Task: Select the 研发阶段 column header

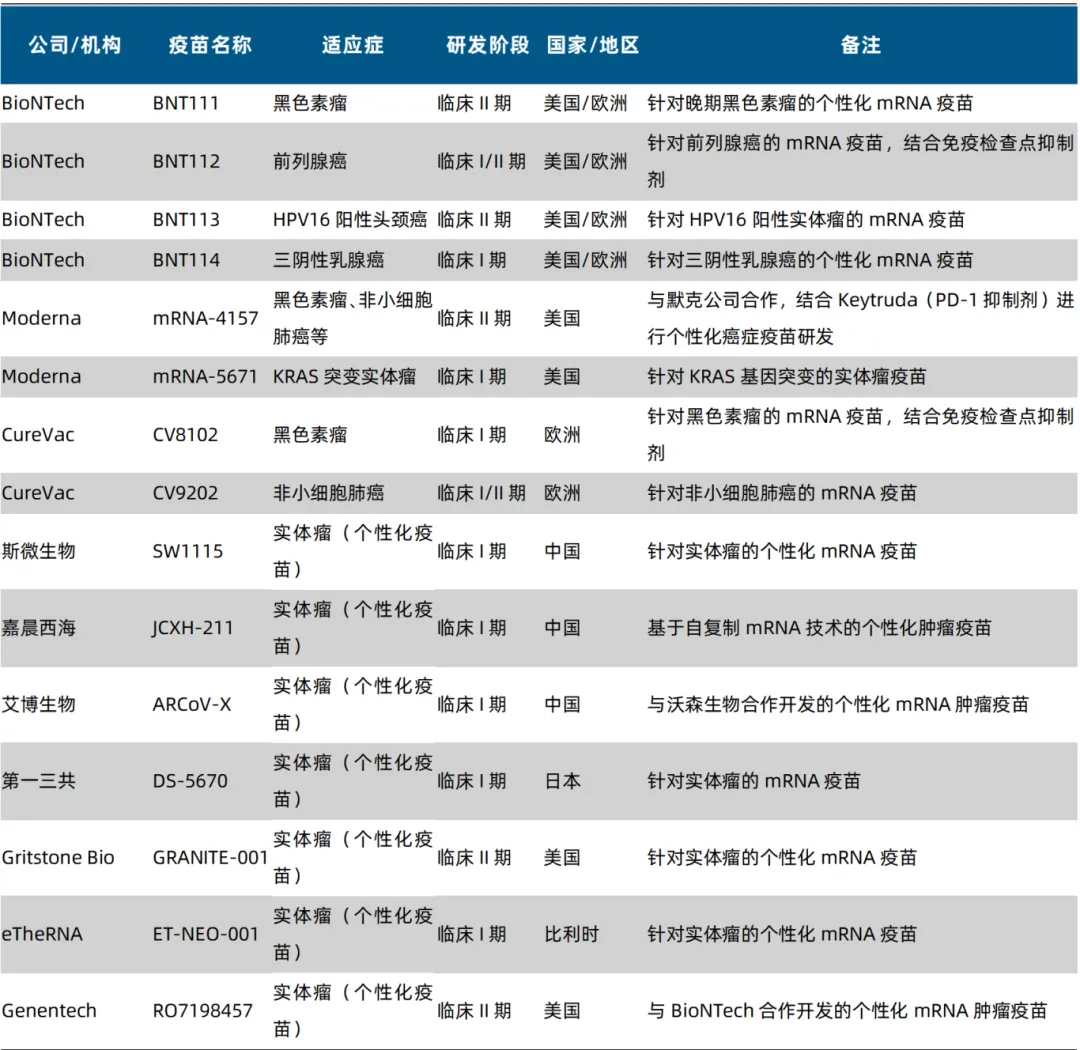Action: pos(487,45)
